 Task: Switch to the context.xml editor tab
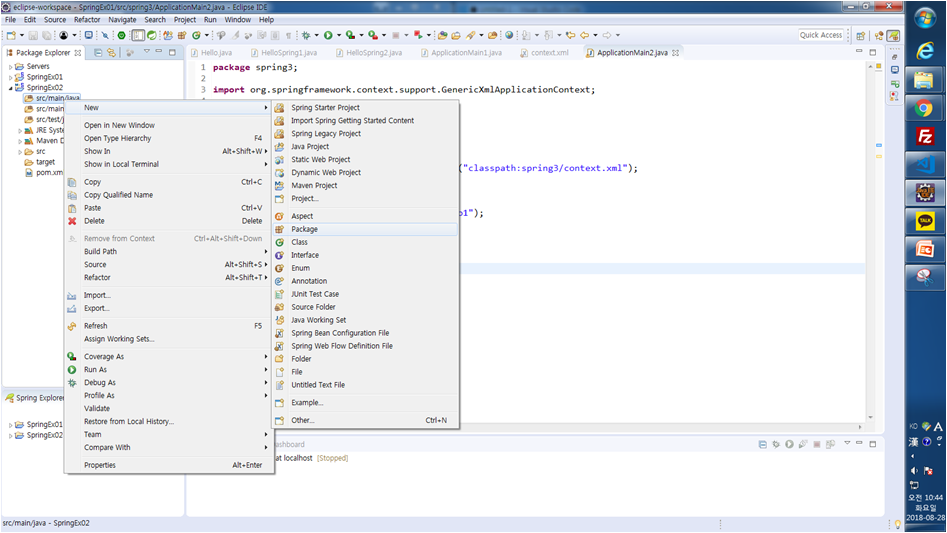544,53
